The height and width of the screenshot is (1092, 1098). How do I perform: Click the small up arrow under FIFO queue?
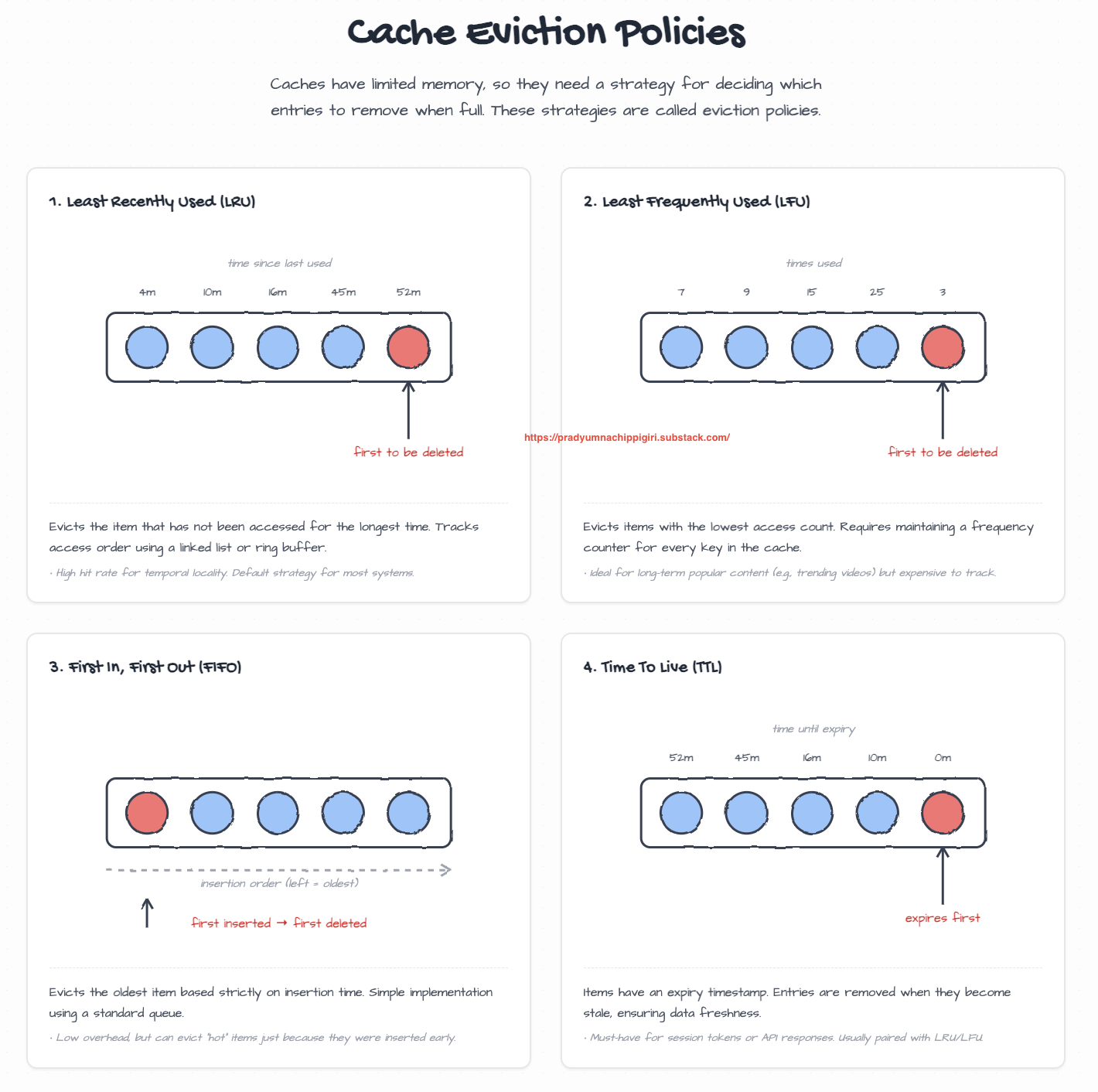[147, 913]
